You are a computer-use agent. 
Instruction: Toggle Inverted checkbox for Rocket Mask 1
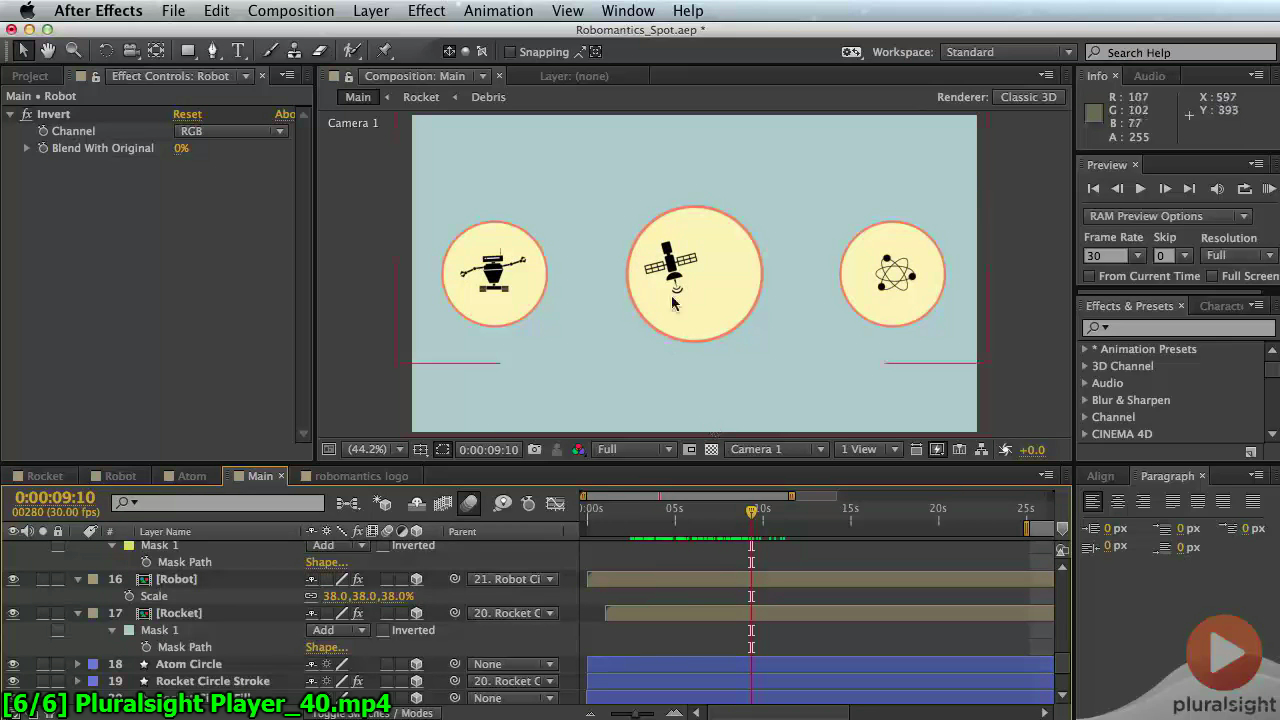click(x=382, y=630)
